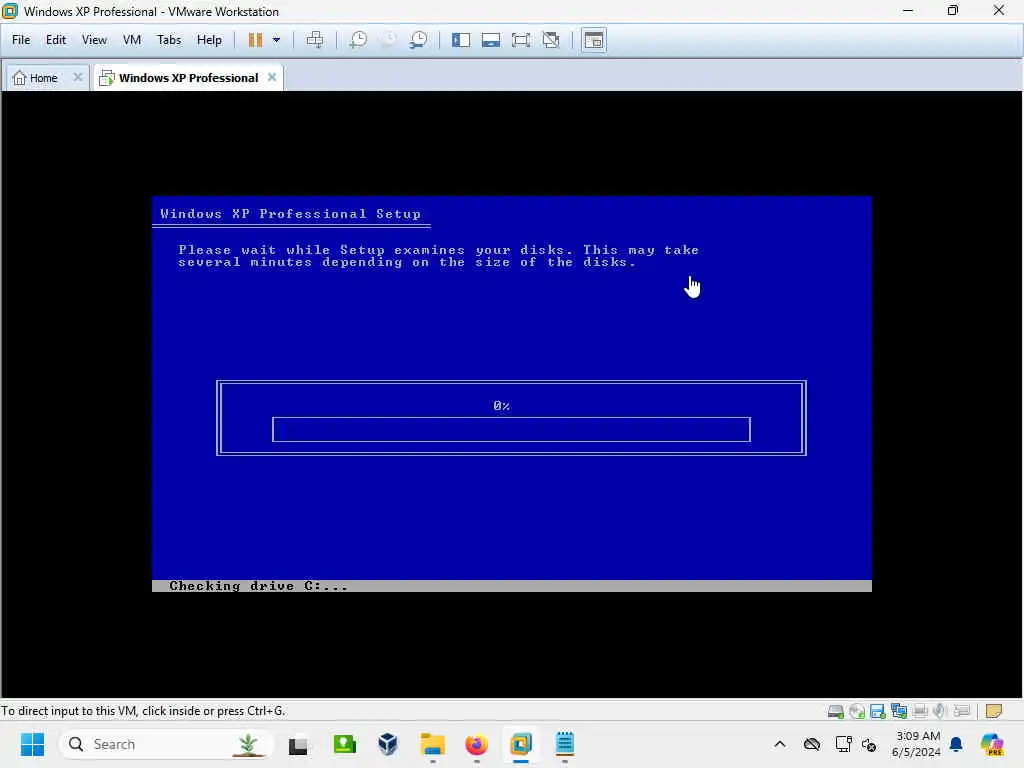1024x768 pixels.
Task: Open File Explorer from the taskbar
Action: 432,744
